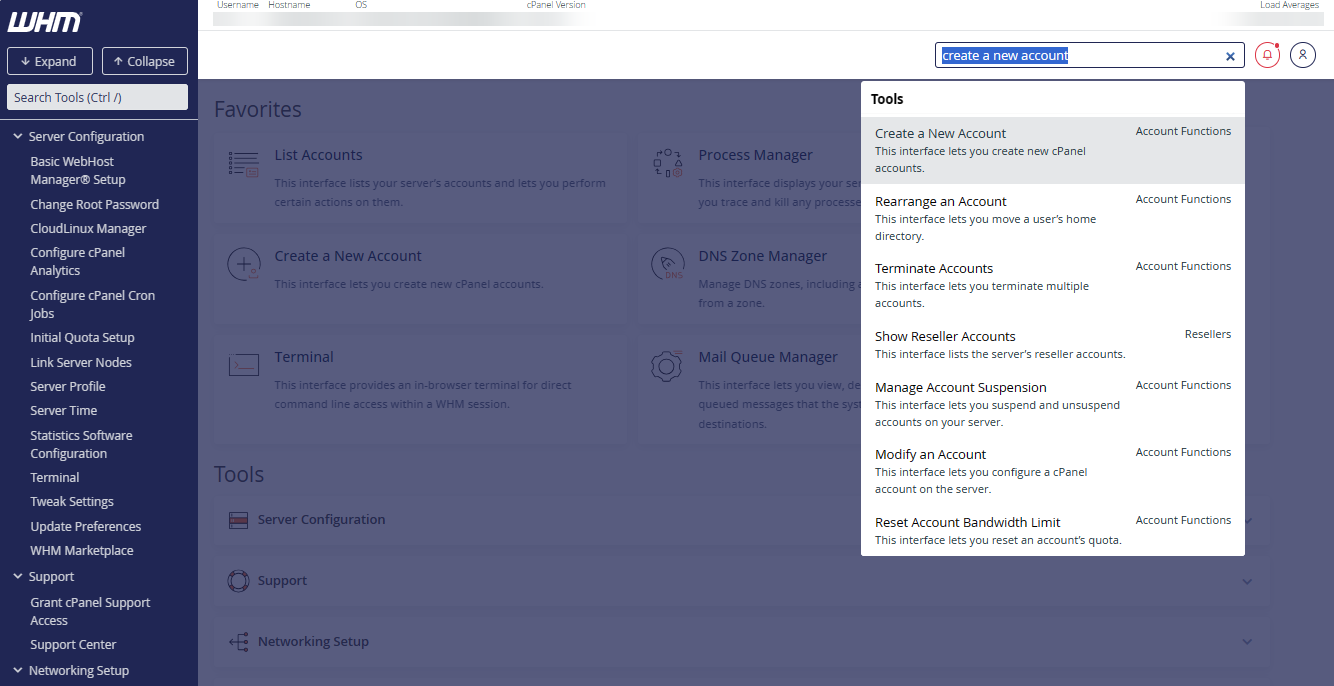The image size is (1334, 686).
Task: Open Link Server Nodes
Action: coord(81,363)
